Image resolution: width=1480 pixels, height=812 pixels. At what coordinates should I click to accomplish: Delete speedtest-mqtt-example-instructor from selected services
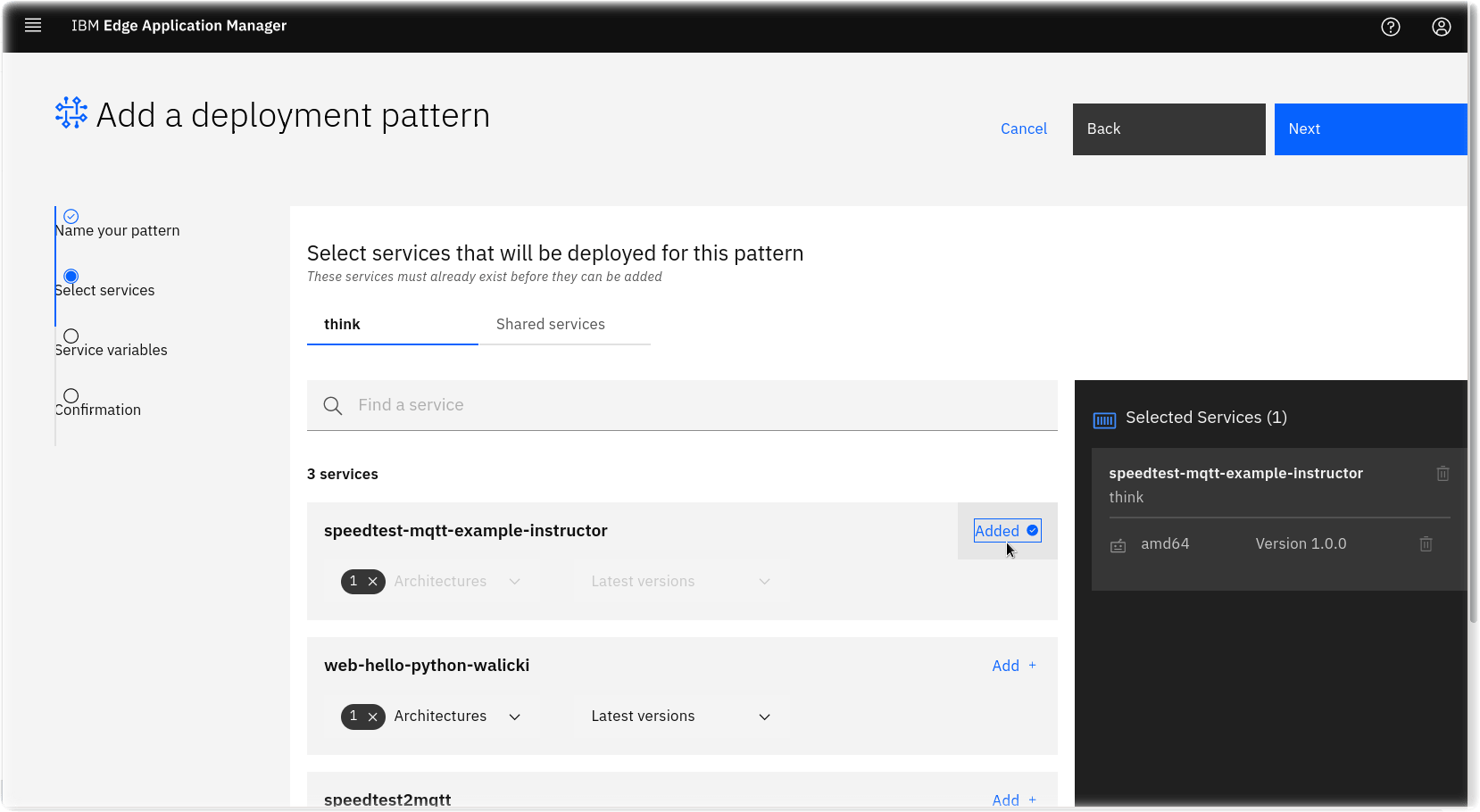1443,474
